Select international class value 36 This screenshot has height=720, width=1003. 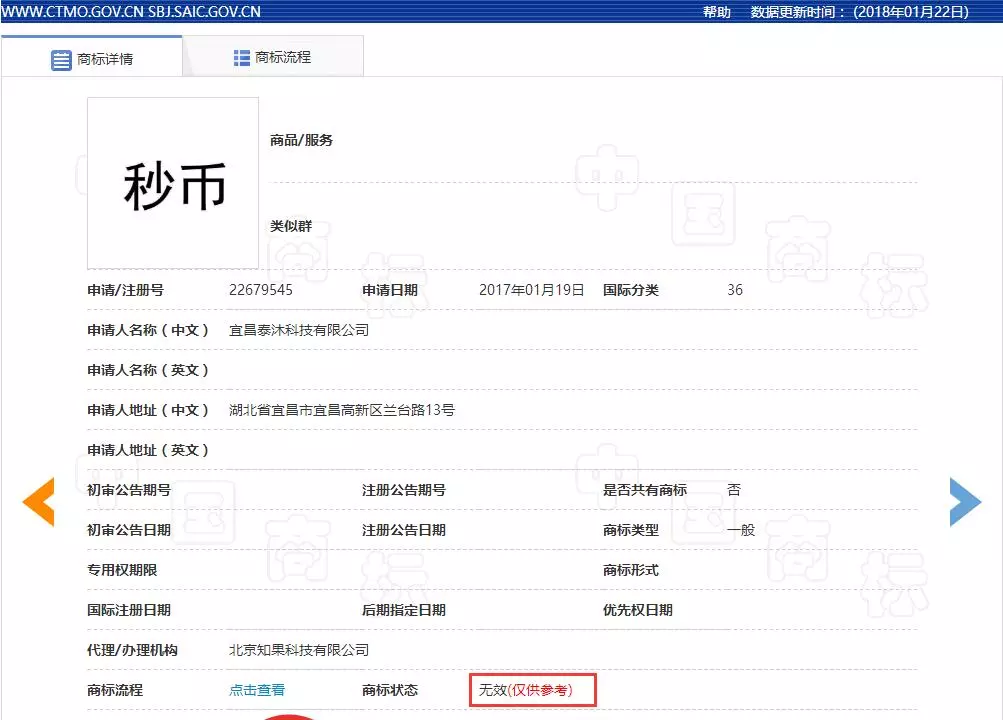[735, 290]
